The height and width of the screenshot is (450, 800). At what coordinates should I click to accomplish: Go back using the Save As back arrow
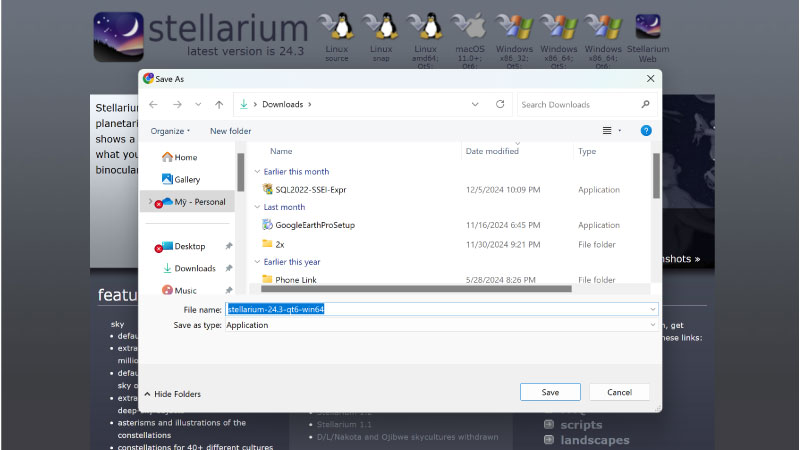click(153, 105)
